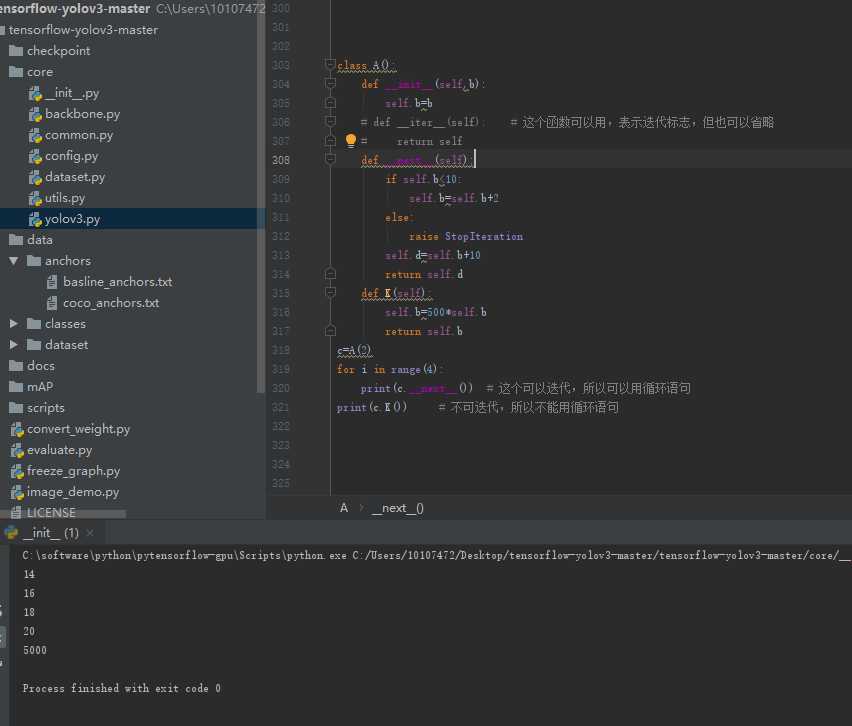The image size is (852, 726).
Task: Select the mAP folder icon
Action: pyautogui.click(x=16, y=386)
